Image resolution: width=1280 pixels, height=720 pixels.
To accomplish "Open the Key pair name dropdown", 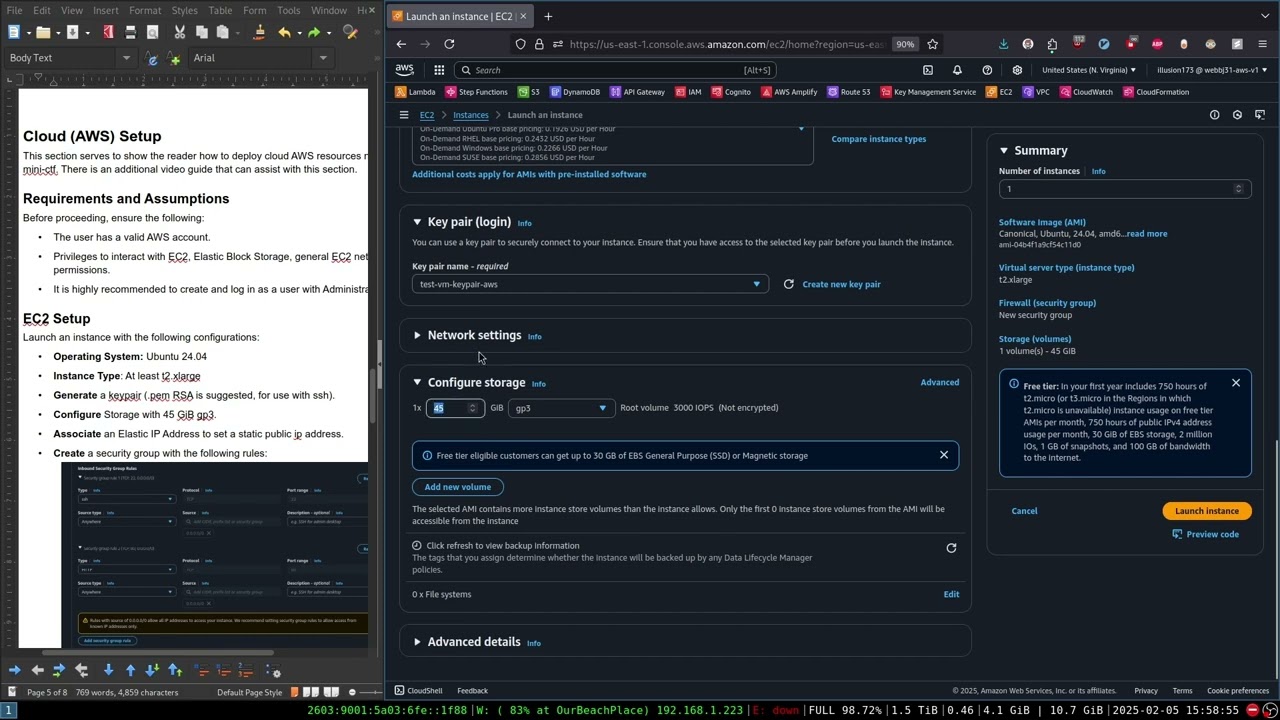I will point(590,284).
